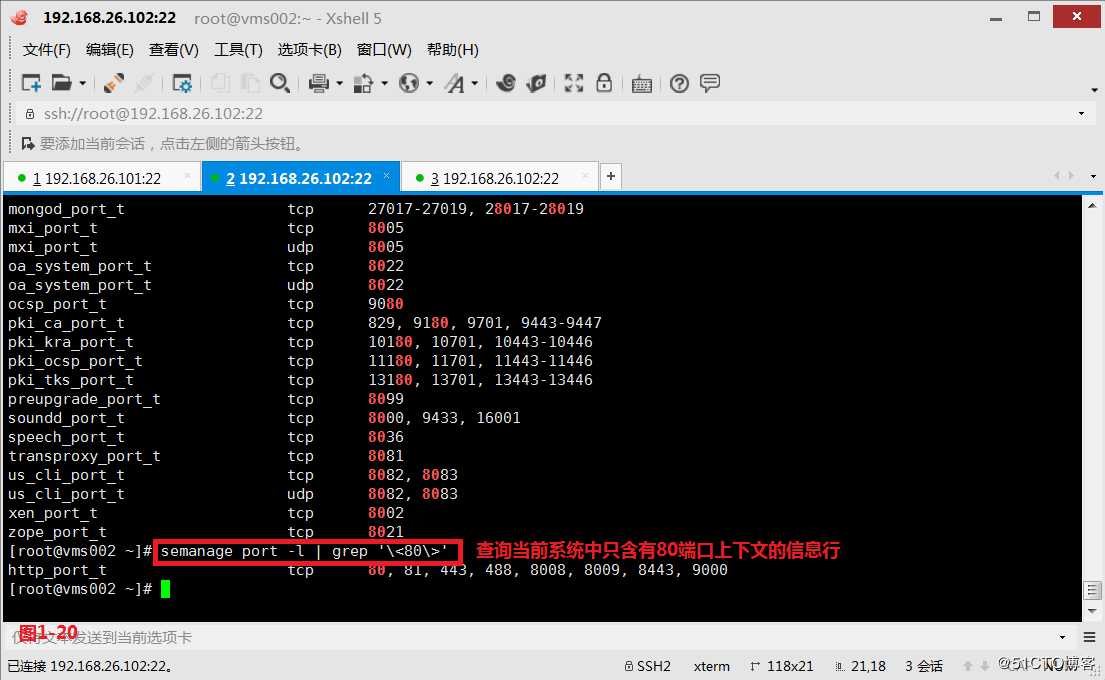The image size is (1105, 680).
Task: Expand the Encoding globe dropdown arrow
Action: point(429,84)
